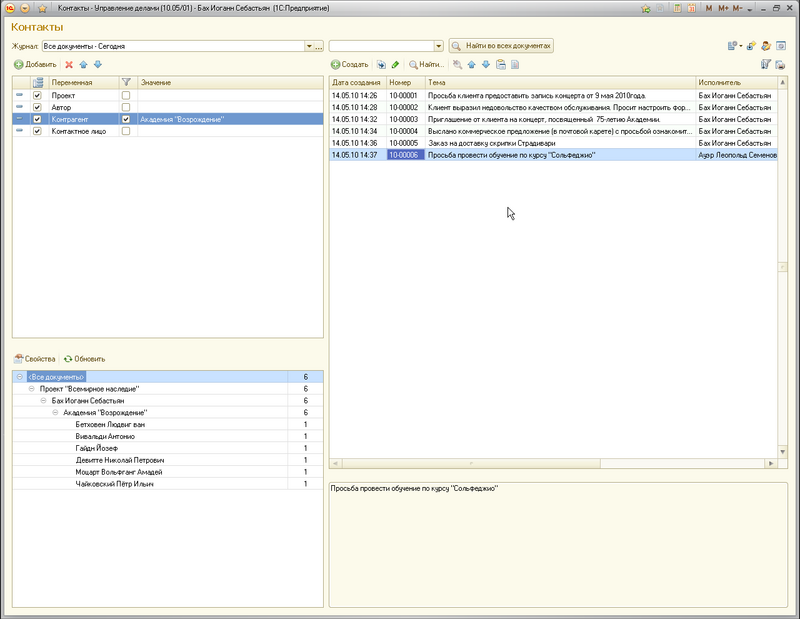Disable the filter checkbox for Контрагент
This screenshot has height=619, width=800.
coord(126,119)
